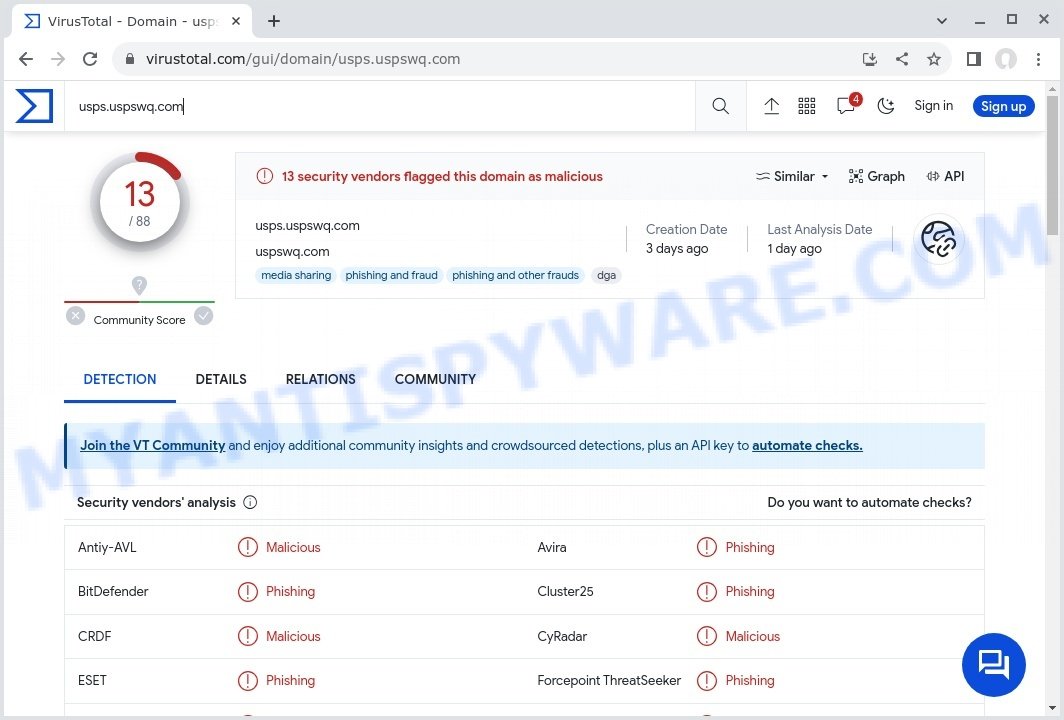Screen dimensions: 1064x720
Task: Click the BitDefender Phishing result
Action: pyautogui.click(x=290, y=592)
